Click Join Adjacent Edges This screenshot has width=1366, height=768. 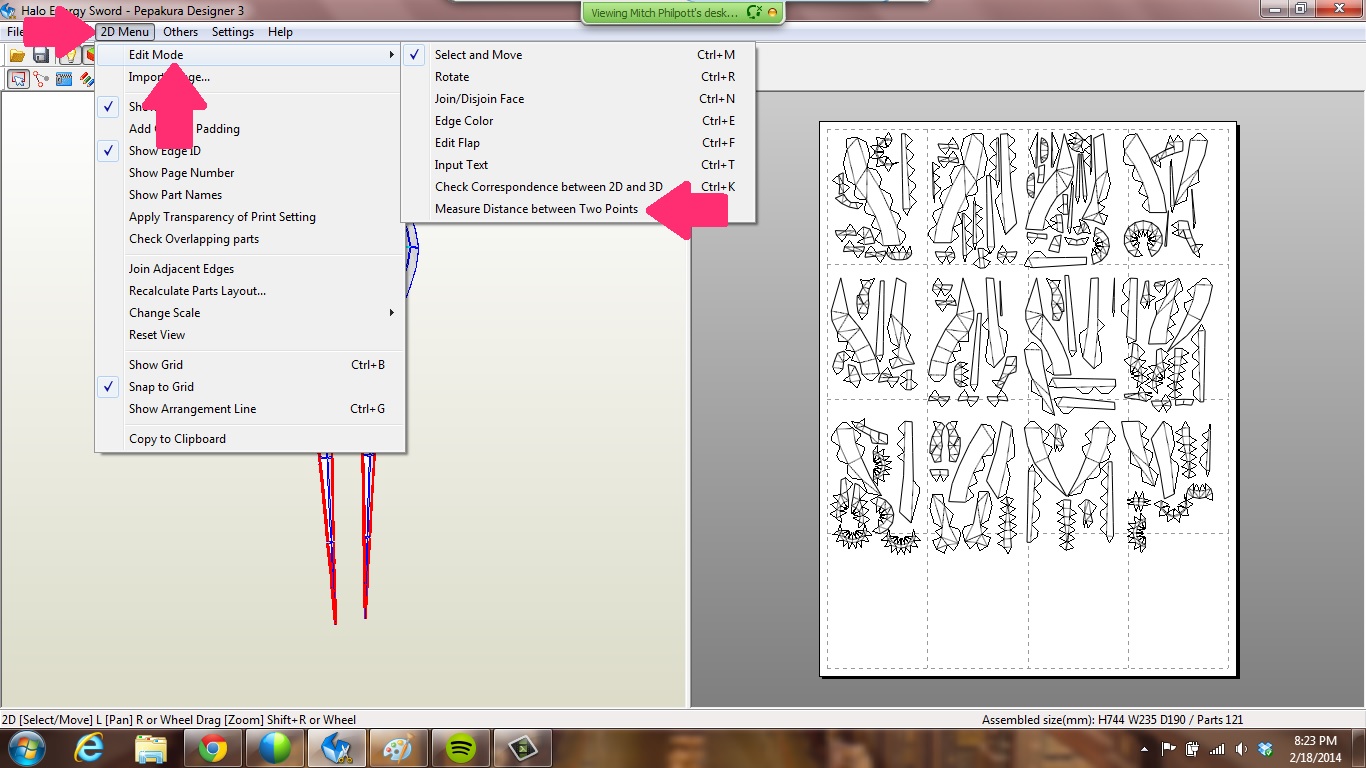[250, 269]
